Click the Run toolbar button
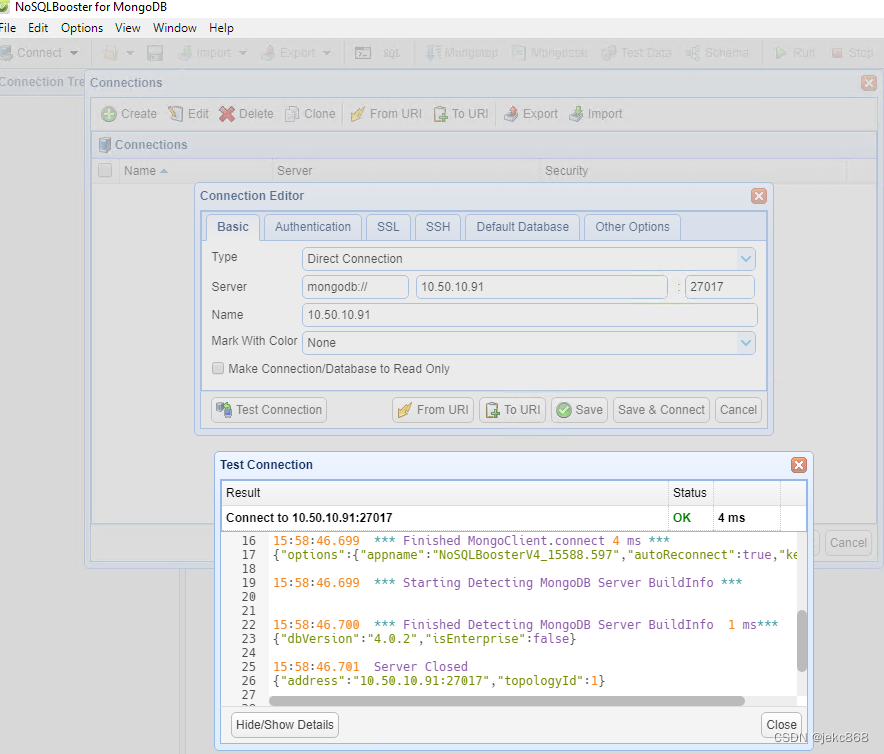Screen dimensions: 884x754 (x=794, y=53)
